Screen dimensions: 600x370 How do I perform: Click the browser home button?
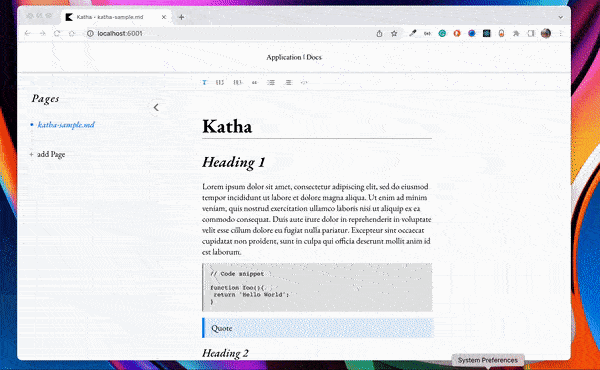(72, 33)
